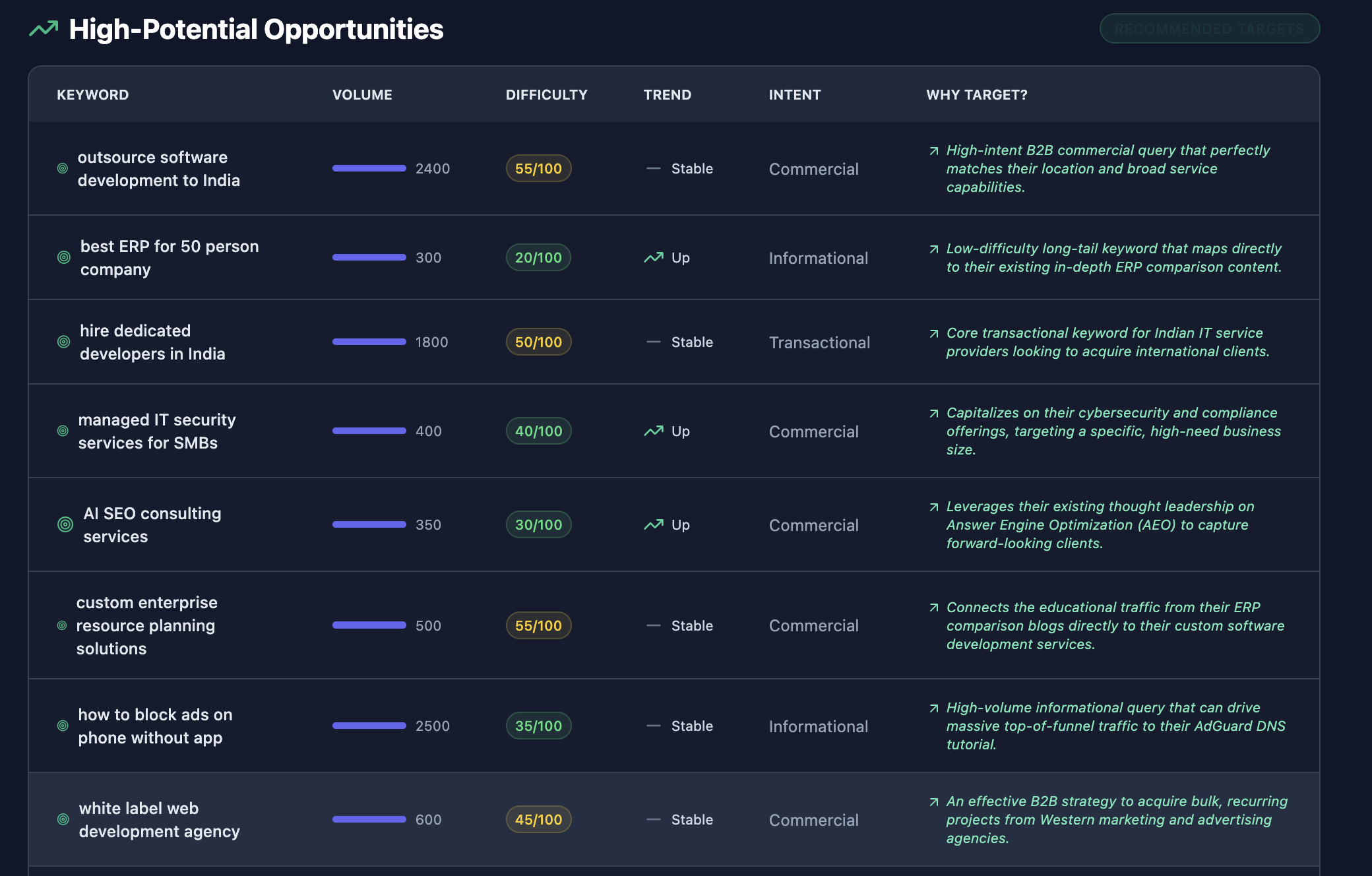Click the target icon beside 'how to block ads on phone'
The width and height of the screenshot is (1372, 876).
coord(63,726)
